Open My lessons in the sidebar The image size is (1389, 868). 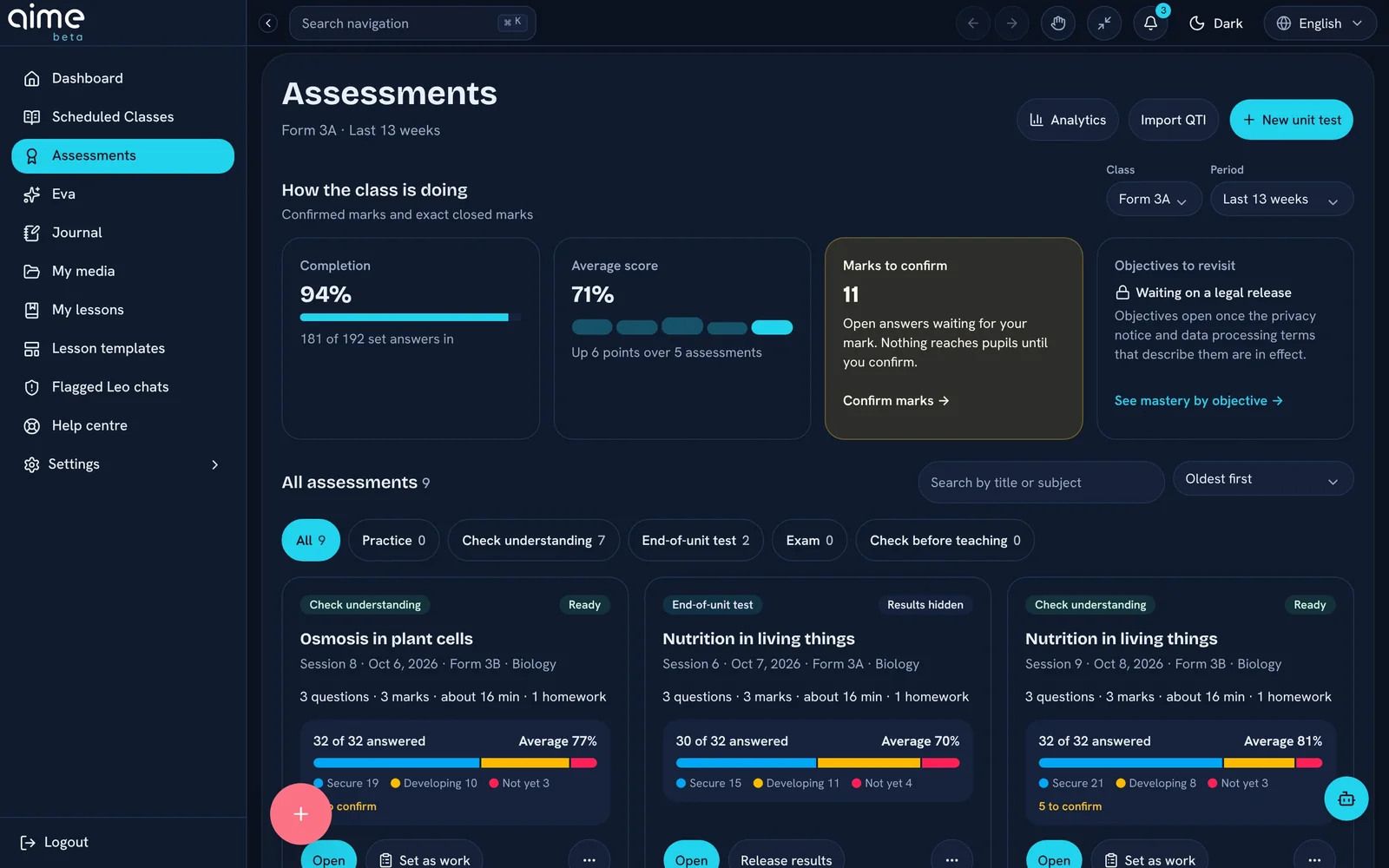(122, 310)
